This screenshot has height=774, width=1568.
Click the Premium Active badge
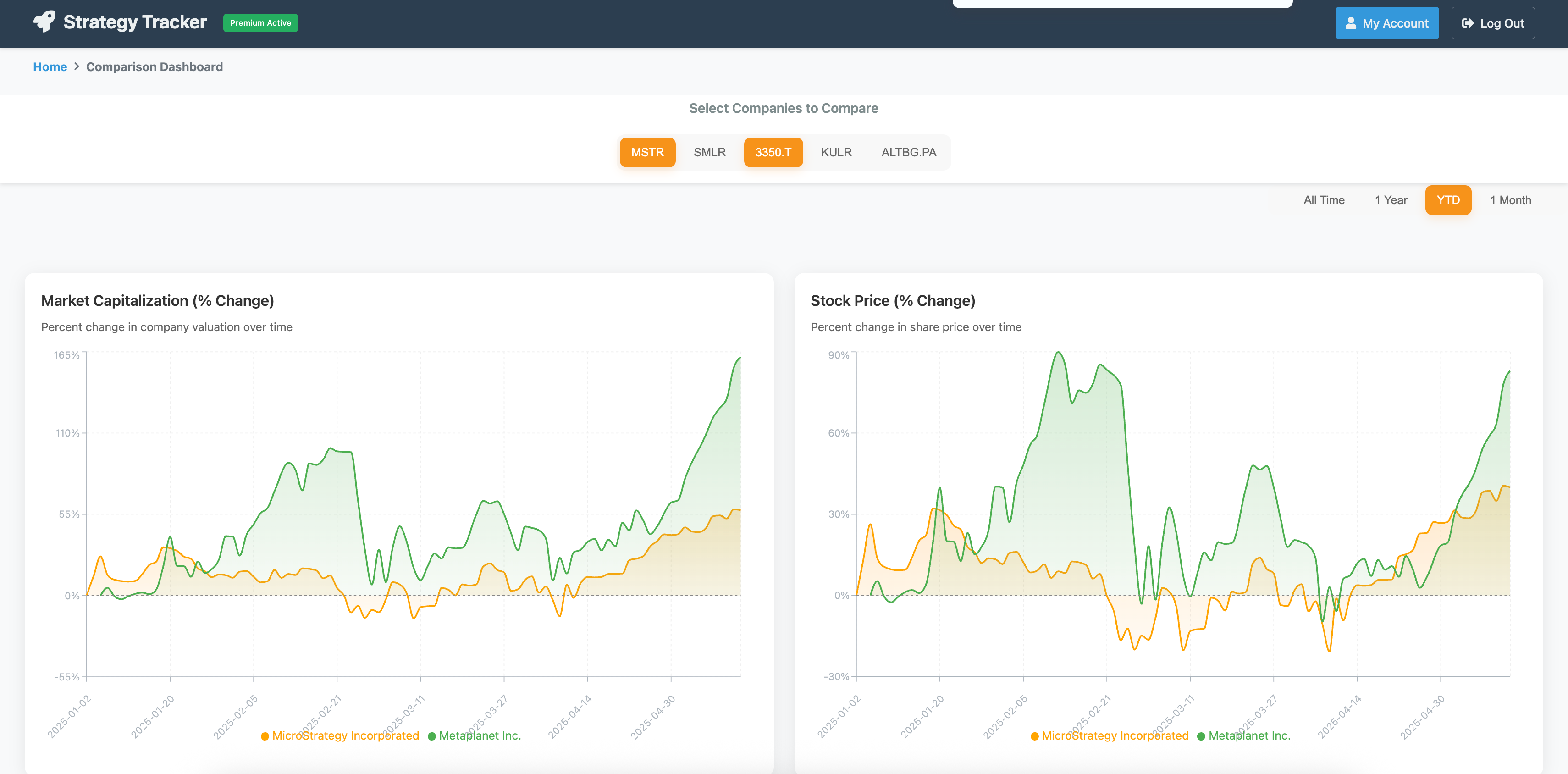[260, 22]
